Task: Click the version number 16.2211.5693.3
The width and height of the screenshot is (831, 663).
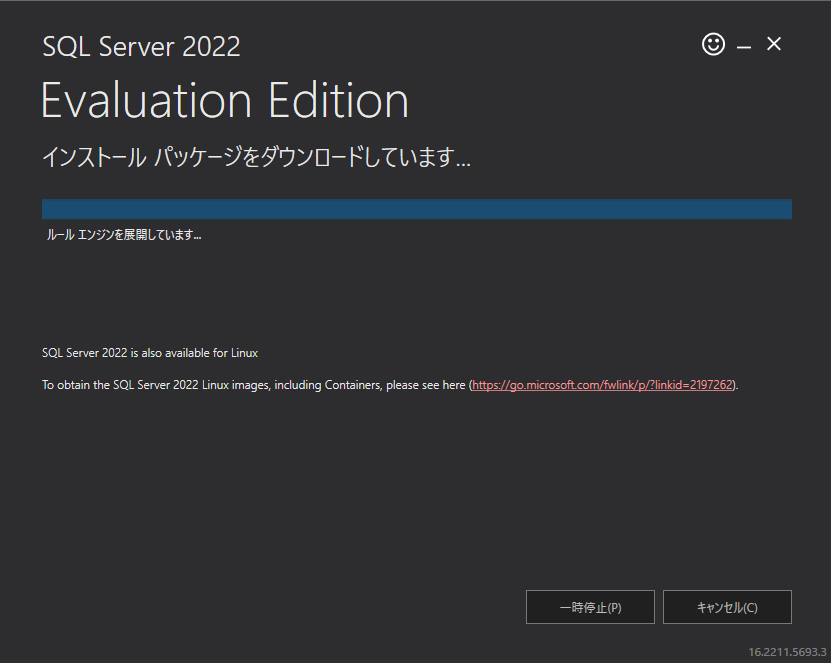Action: [787, 652]
